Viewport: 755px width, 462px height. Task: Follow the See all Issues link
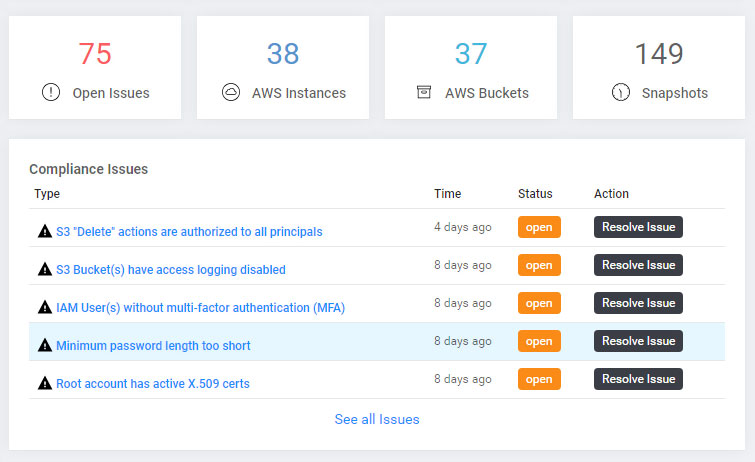(x=377, y=419)
